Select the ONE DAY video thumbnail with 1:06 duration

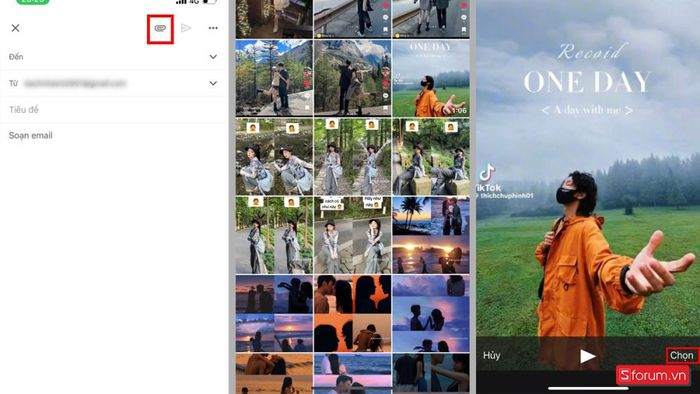click(431, 79)
